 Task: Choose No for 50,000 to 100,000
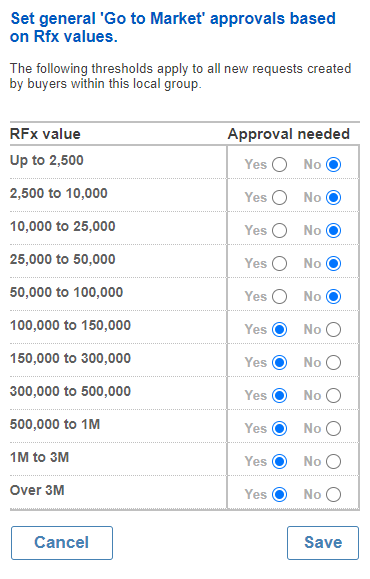point(333,297)
